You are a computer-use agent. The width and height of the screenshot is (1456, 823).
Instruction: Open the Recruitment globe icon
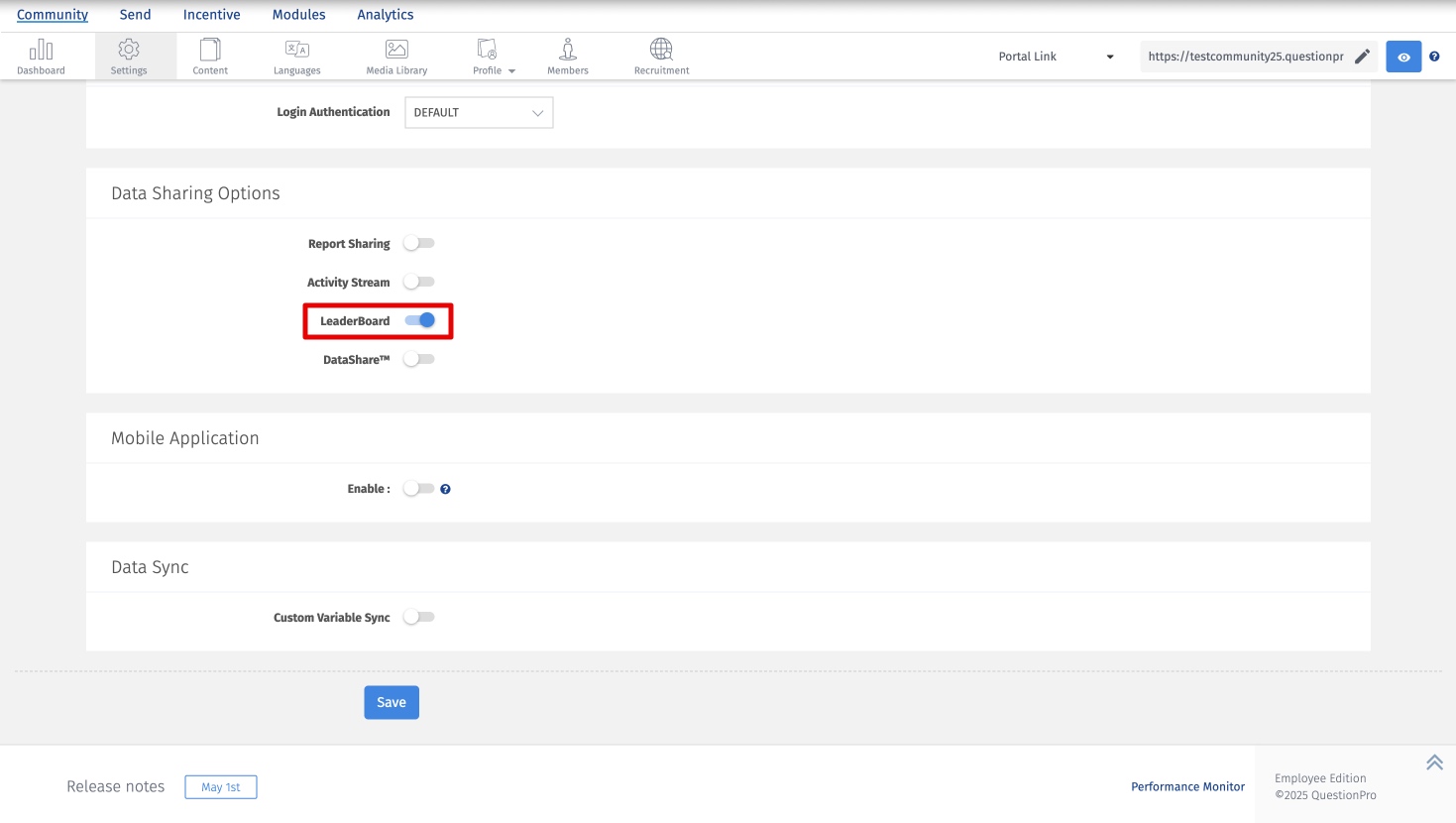coord(661,50)
